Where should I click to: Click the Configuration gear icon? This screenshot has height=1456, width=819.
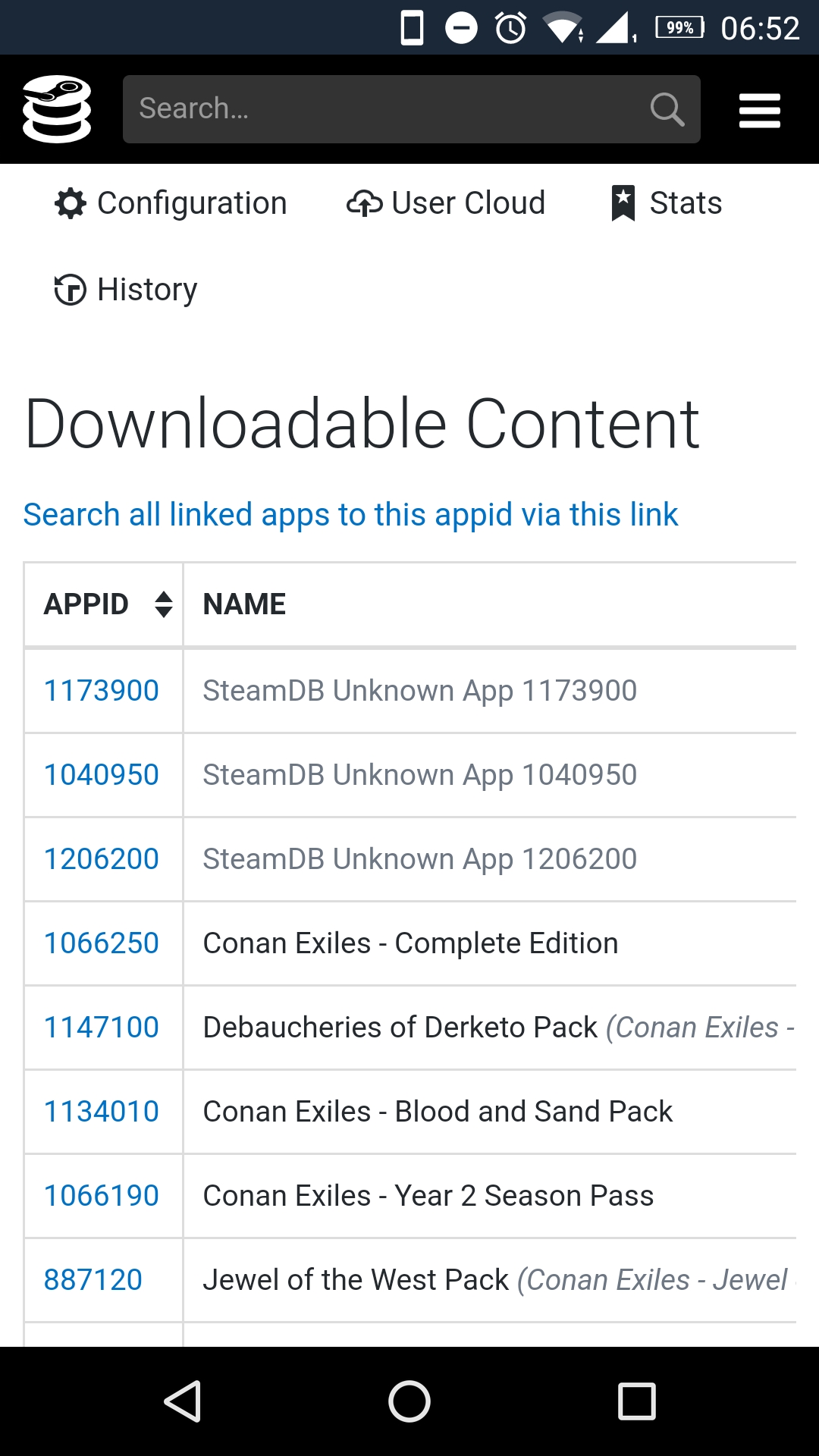[x=71, y=203]
